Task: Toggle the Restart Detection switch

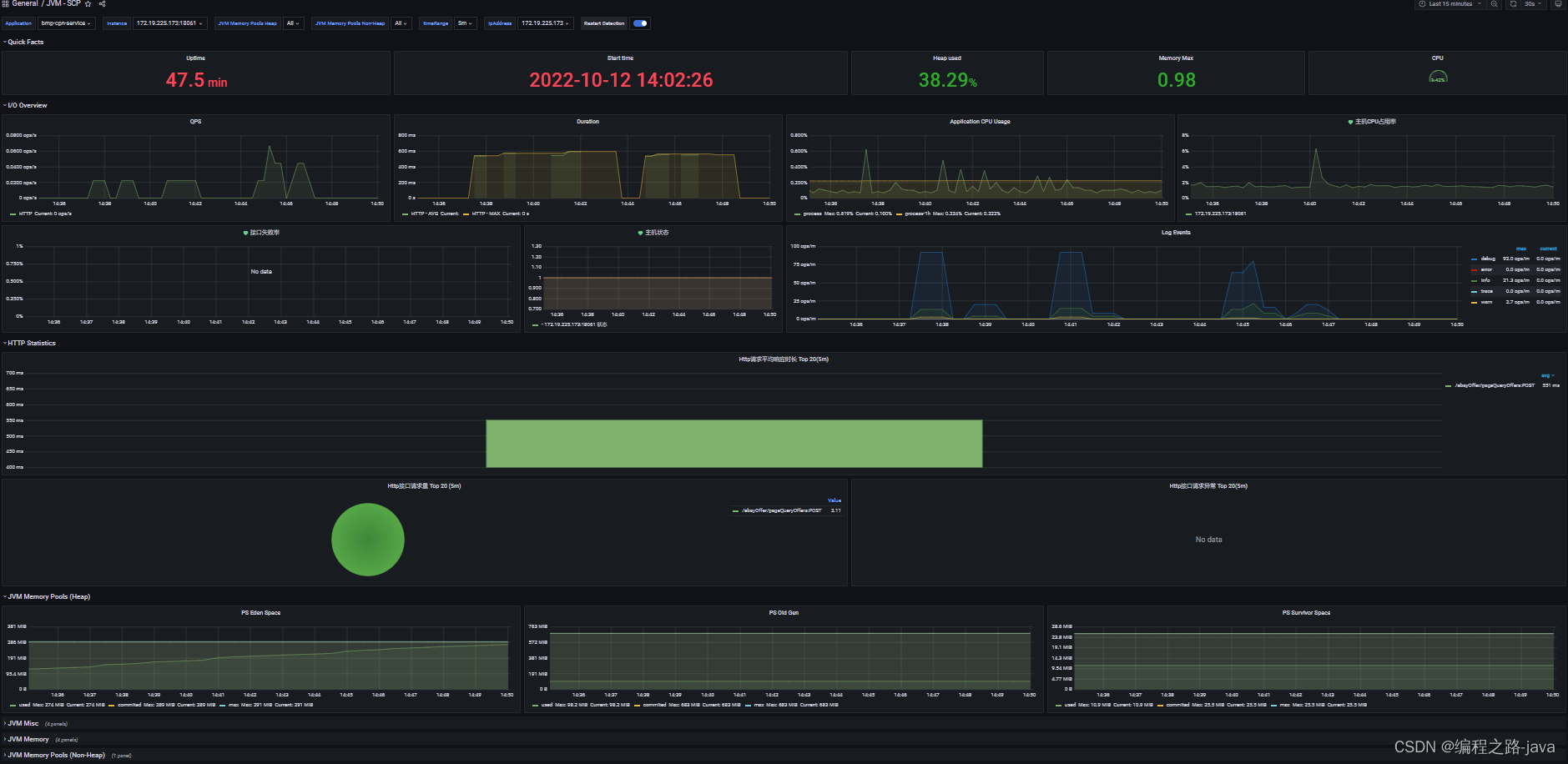Action: [640, 23]
